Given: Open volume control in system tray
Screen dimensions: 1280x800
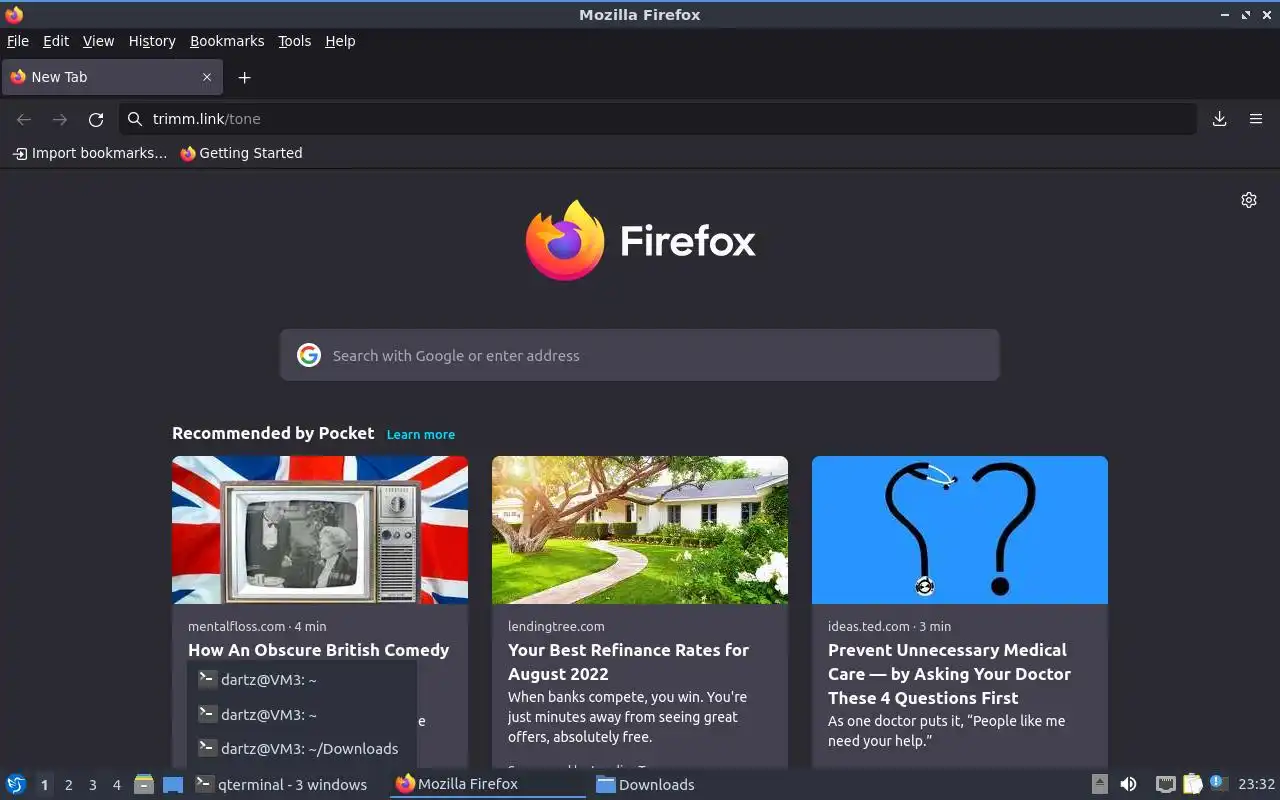Looking at the screenshot, I should [x=1128, y=784].
